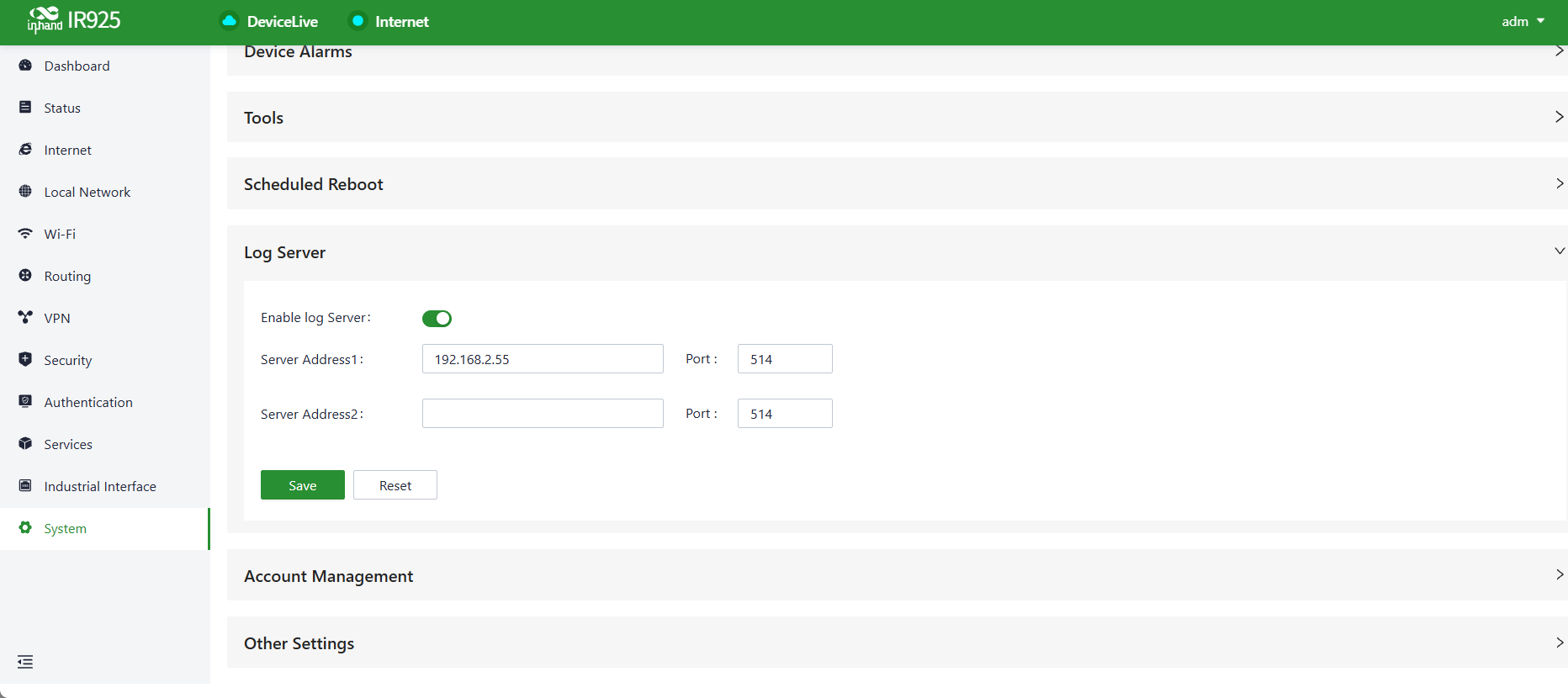Disable the Enable log Server switch
Image resolution: width=1568 pixels, height=698 pixels.
(x=437, y=318)
